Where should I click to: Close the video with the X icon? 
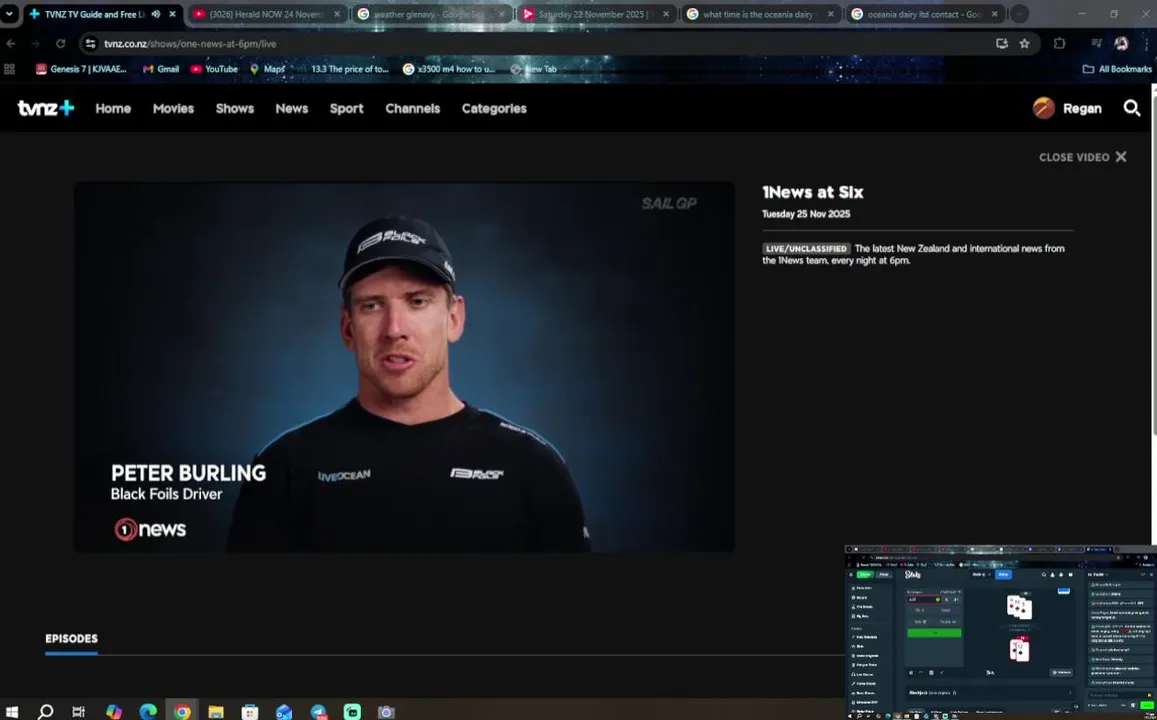tap(1121, 157)
